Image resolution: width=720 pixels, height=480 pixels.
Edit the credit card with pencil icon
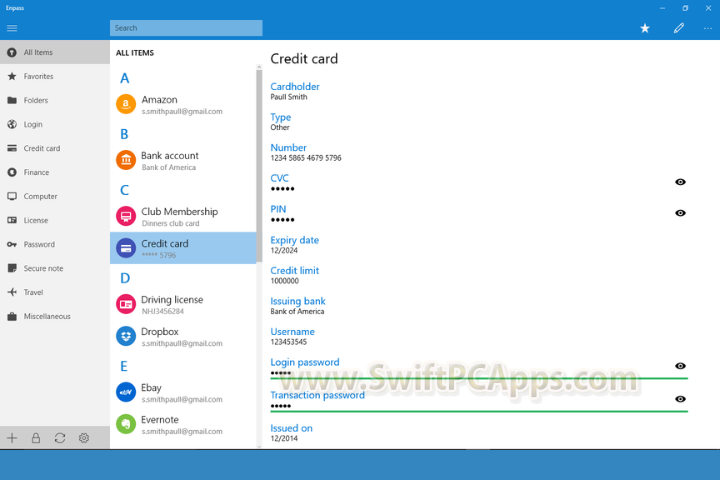tap(679, 28)
